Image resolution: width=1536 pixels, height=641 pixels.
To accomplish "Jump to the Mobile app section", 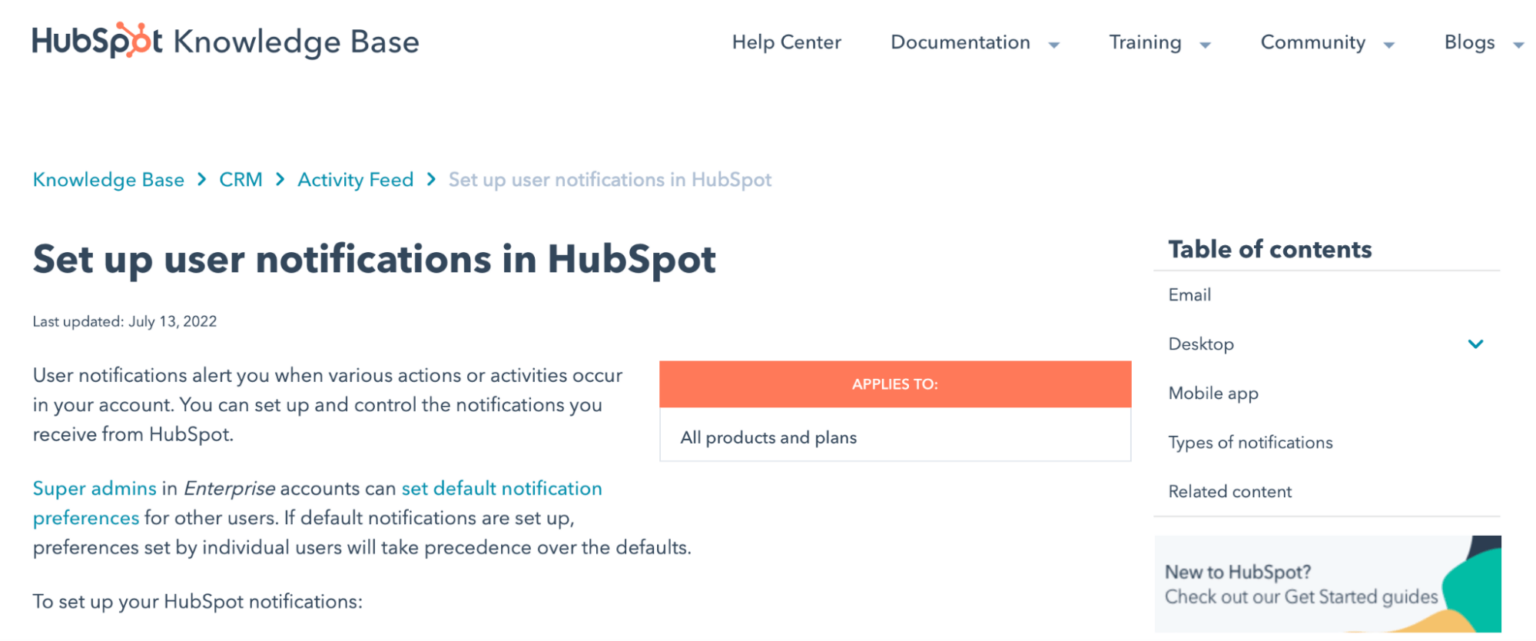I will click(1213, 393).
